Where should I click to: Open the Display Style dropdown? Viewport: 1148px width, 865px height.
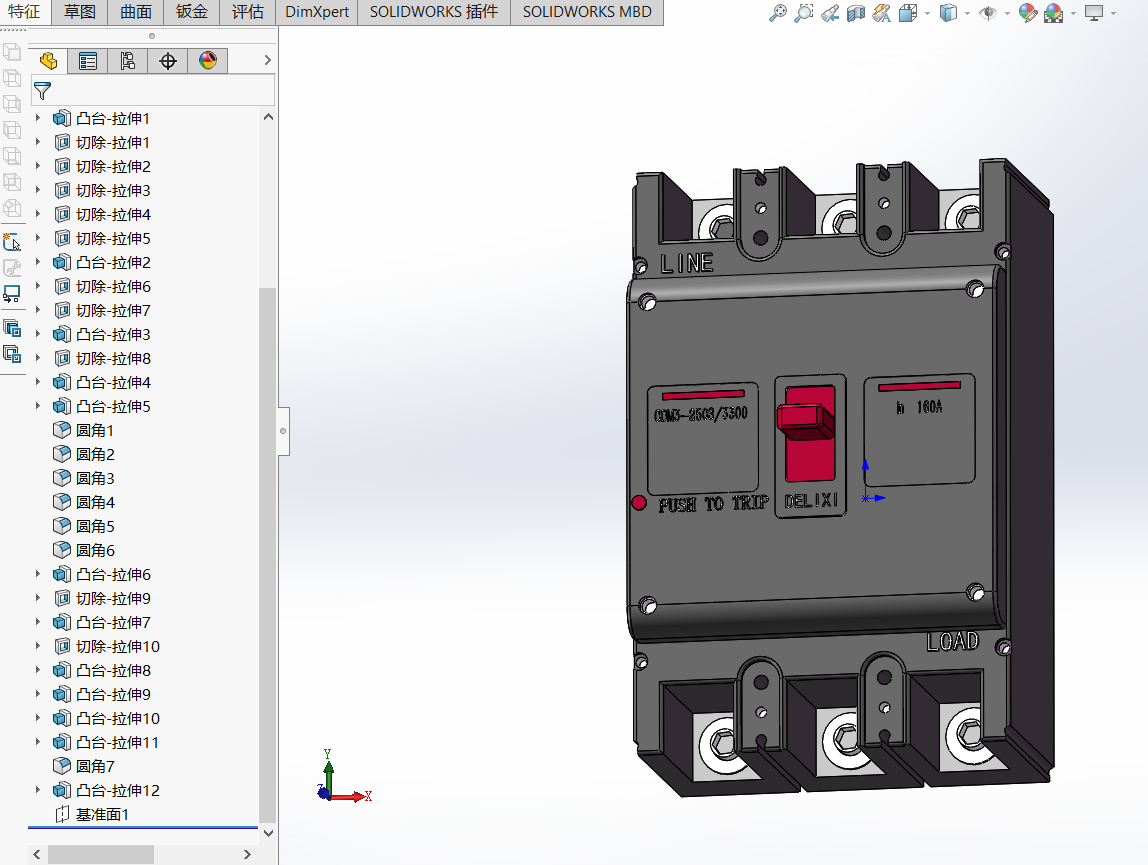pos(950,13)
